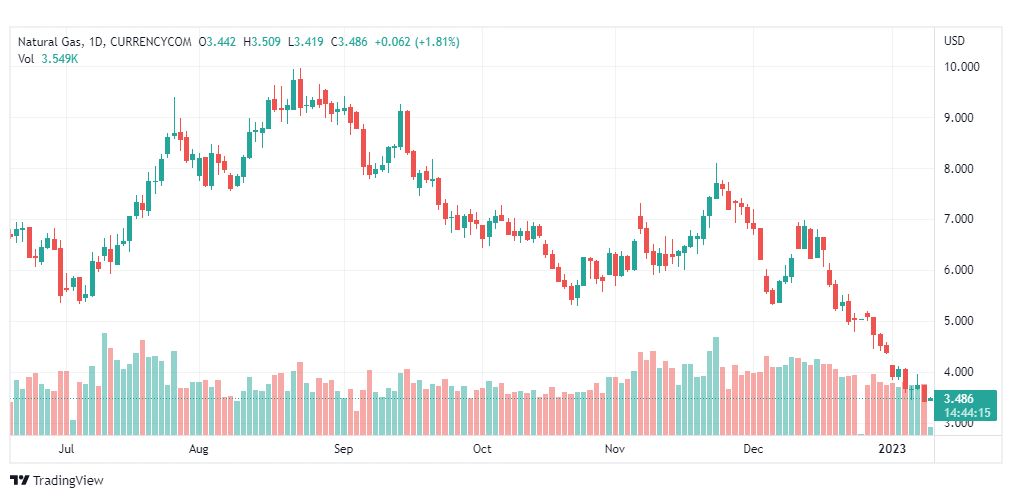The width and height of the screenshot is (1012, 498).
Task: Click the 10.000 price scale label
Action: coord(962,67)
